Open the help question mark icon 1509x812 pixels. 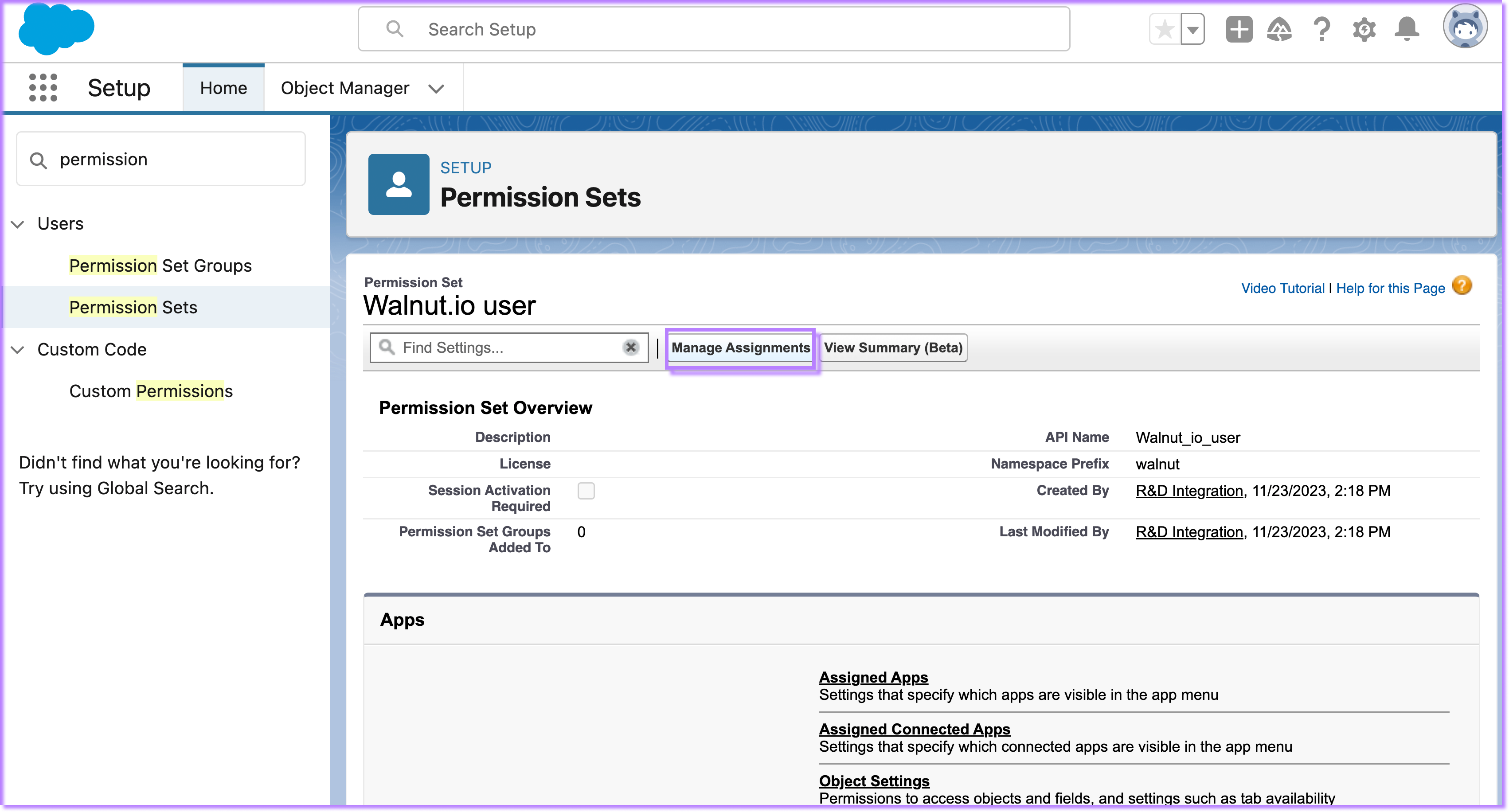1321,29
